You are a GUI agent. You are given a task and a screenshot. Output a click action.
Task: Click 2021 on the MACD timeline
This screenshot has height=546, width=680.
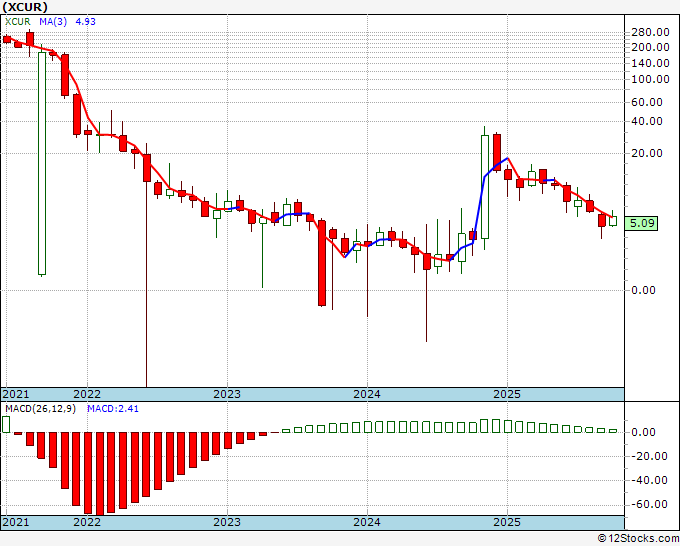pyautogui.click(x=16, y=522)
